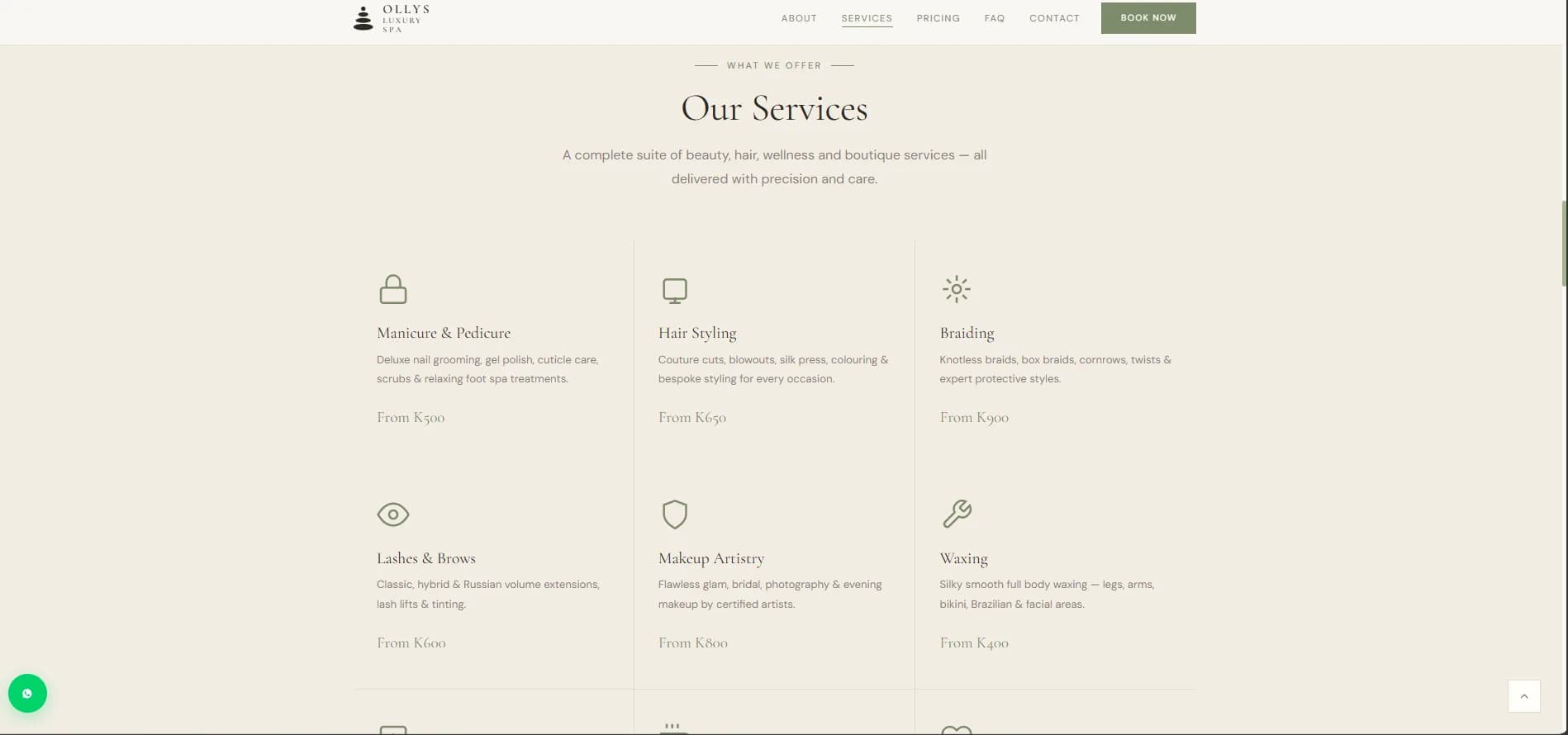Click the 'From K650' price
Image resolution: width=1568 pixels, height=735 pixels.
692,418
